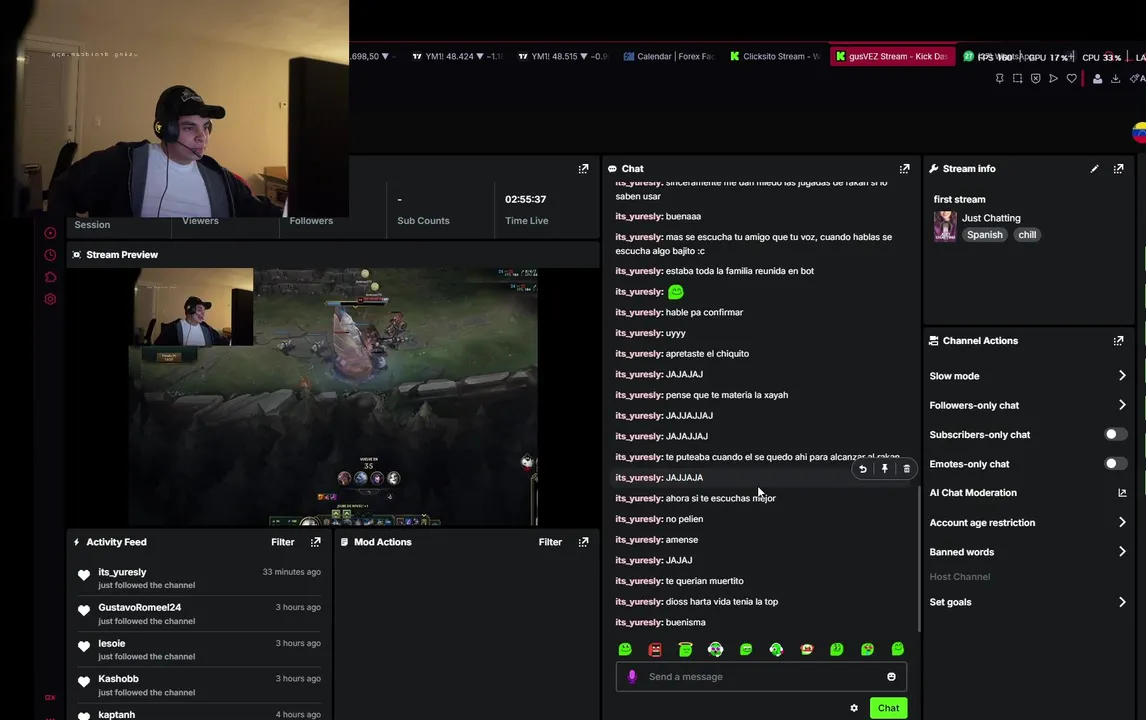Click its_yuresly in the Activity Feed

tap(122, 572)
